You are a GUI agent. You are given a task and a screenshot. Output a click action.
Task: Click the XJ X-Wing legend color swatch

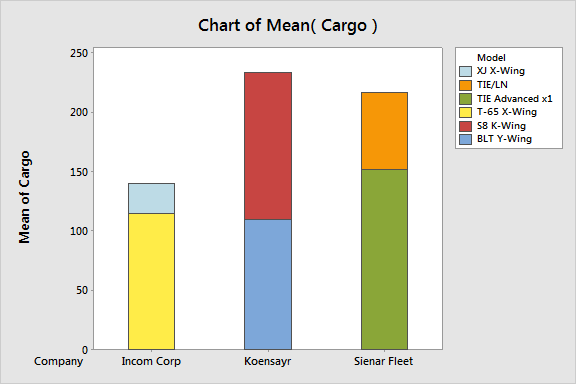[466, 71]
